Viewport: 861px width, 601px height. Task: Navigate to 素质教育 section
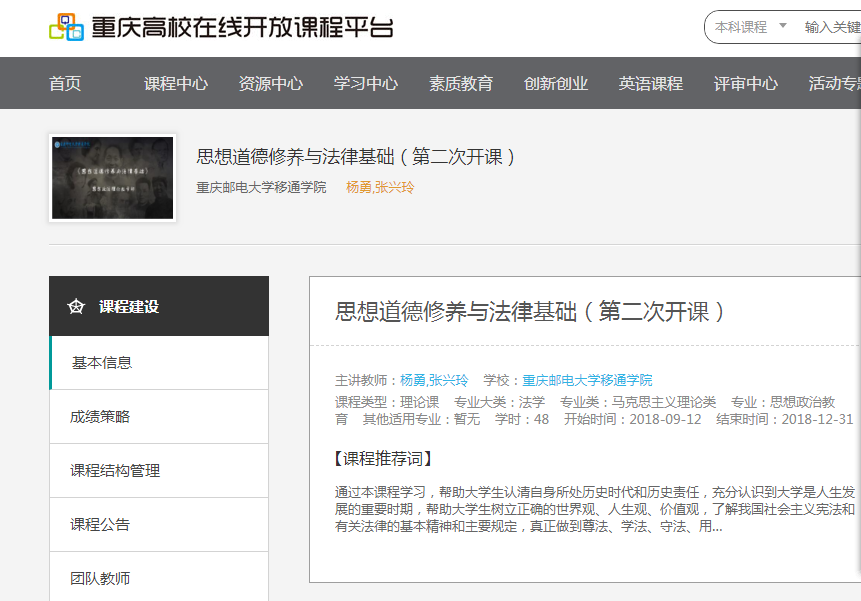point(461,84)
